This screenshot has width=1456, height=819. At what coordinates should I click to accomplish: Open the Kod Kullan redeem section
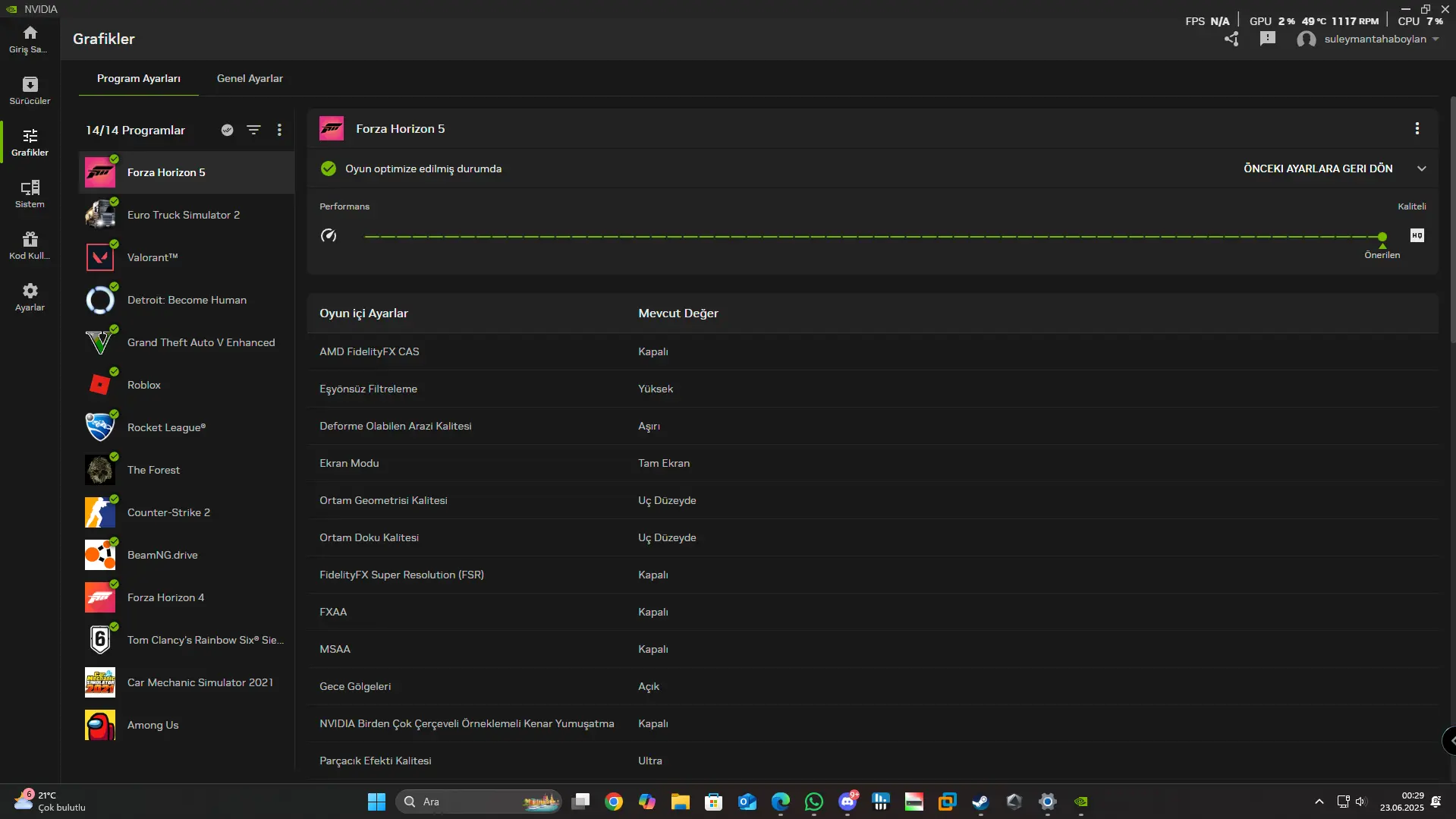click(30, 246)
